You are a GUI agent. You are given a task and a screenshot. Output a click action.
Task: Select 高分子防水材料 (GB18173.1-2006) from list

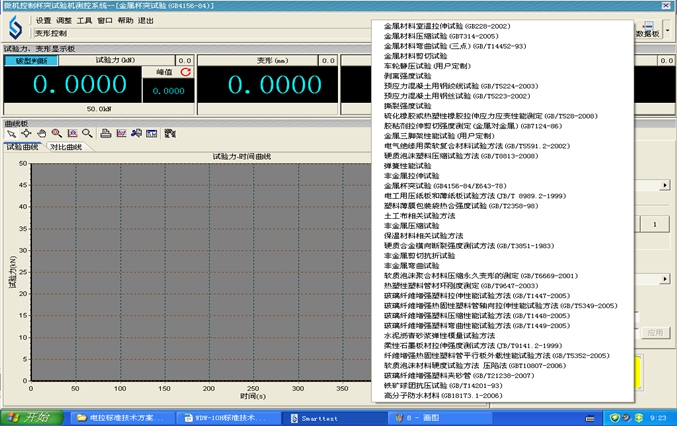[443, 395]
